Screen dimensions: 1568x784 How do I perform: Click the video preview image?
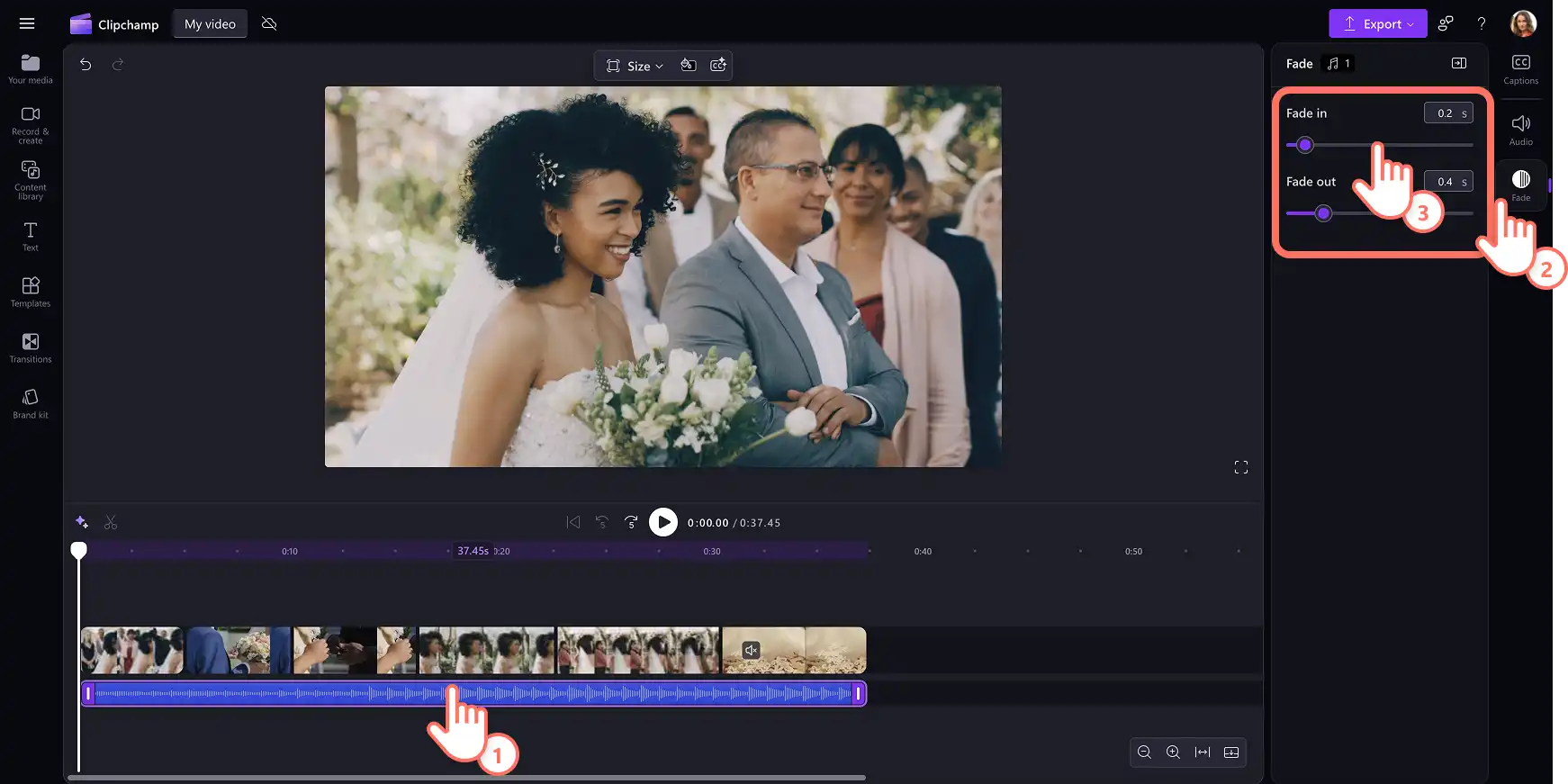663,276
